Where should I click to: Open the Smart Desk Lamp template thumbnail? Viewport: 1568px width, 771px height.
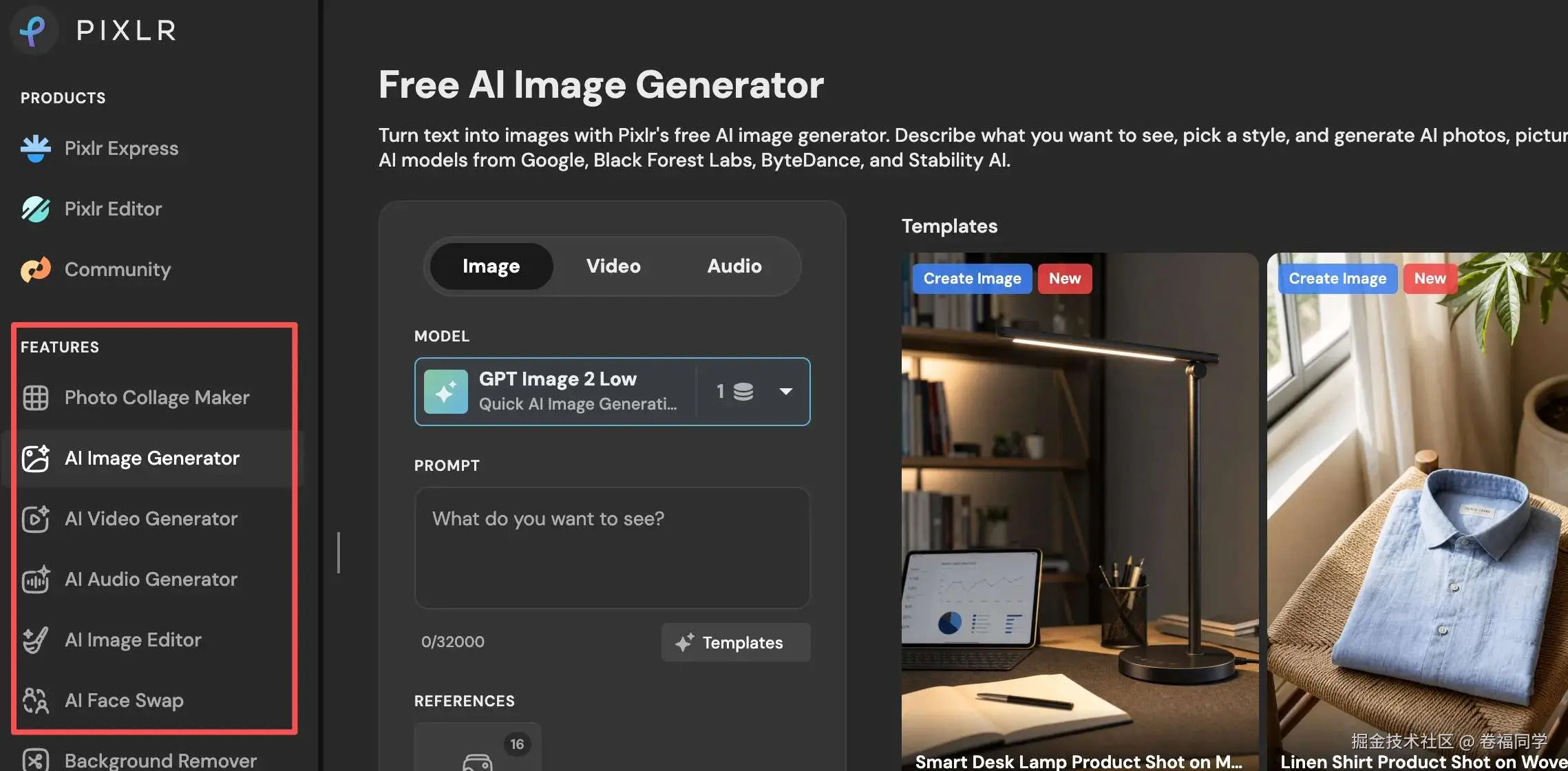point(1080,511)
